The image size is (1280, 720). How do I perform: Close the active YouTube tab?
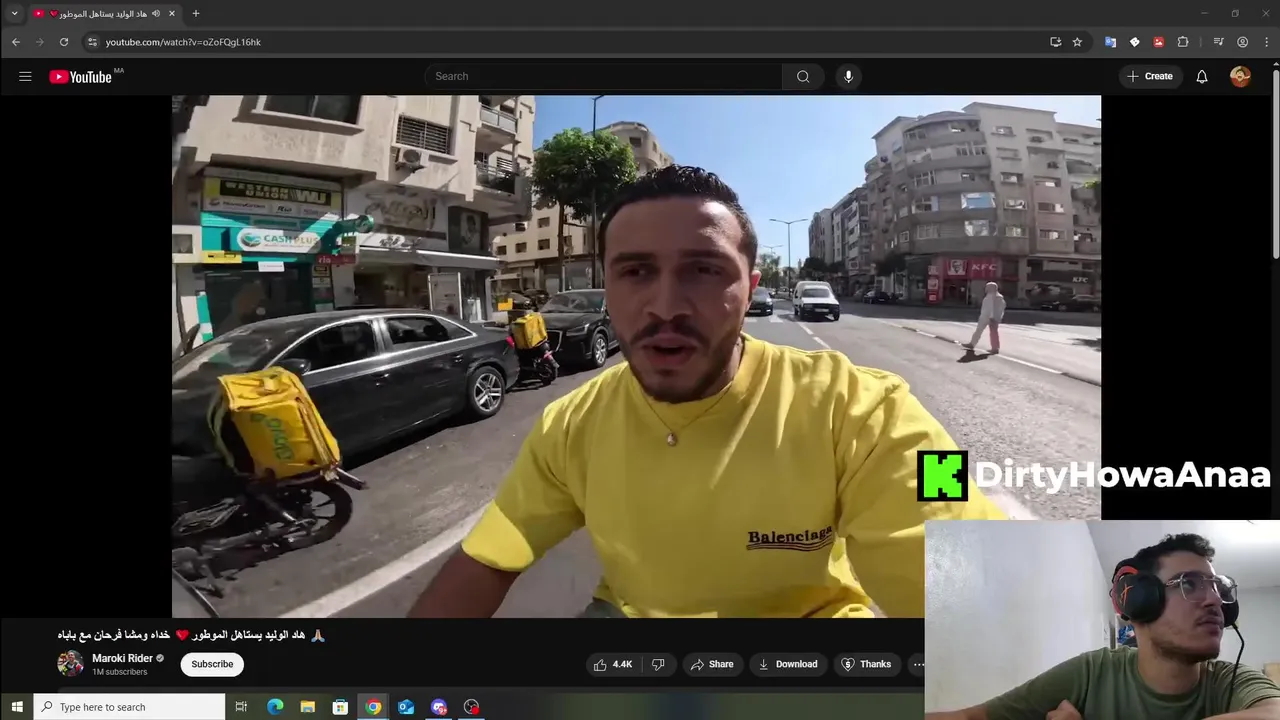(171, 13)
